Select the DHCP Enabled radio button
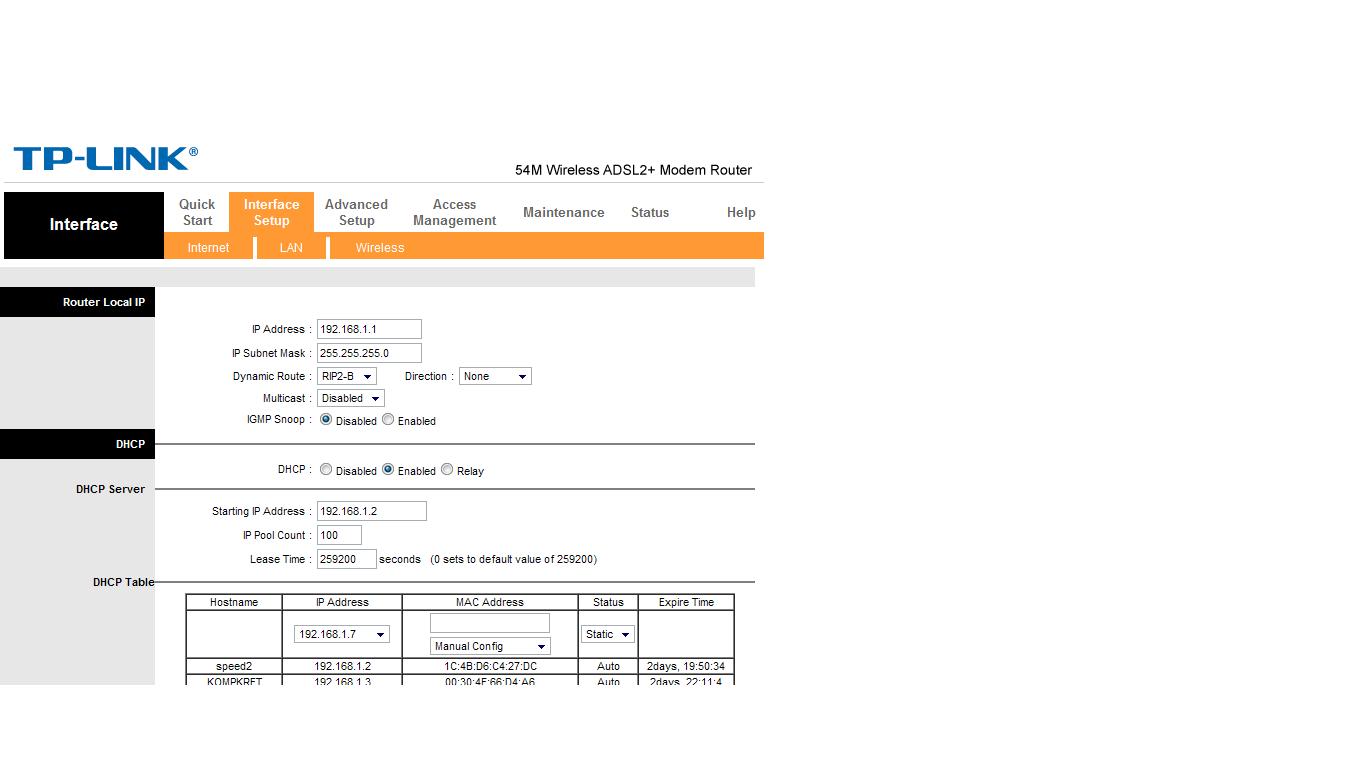 tap(388, 469)
